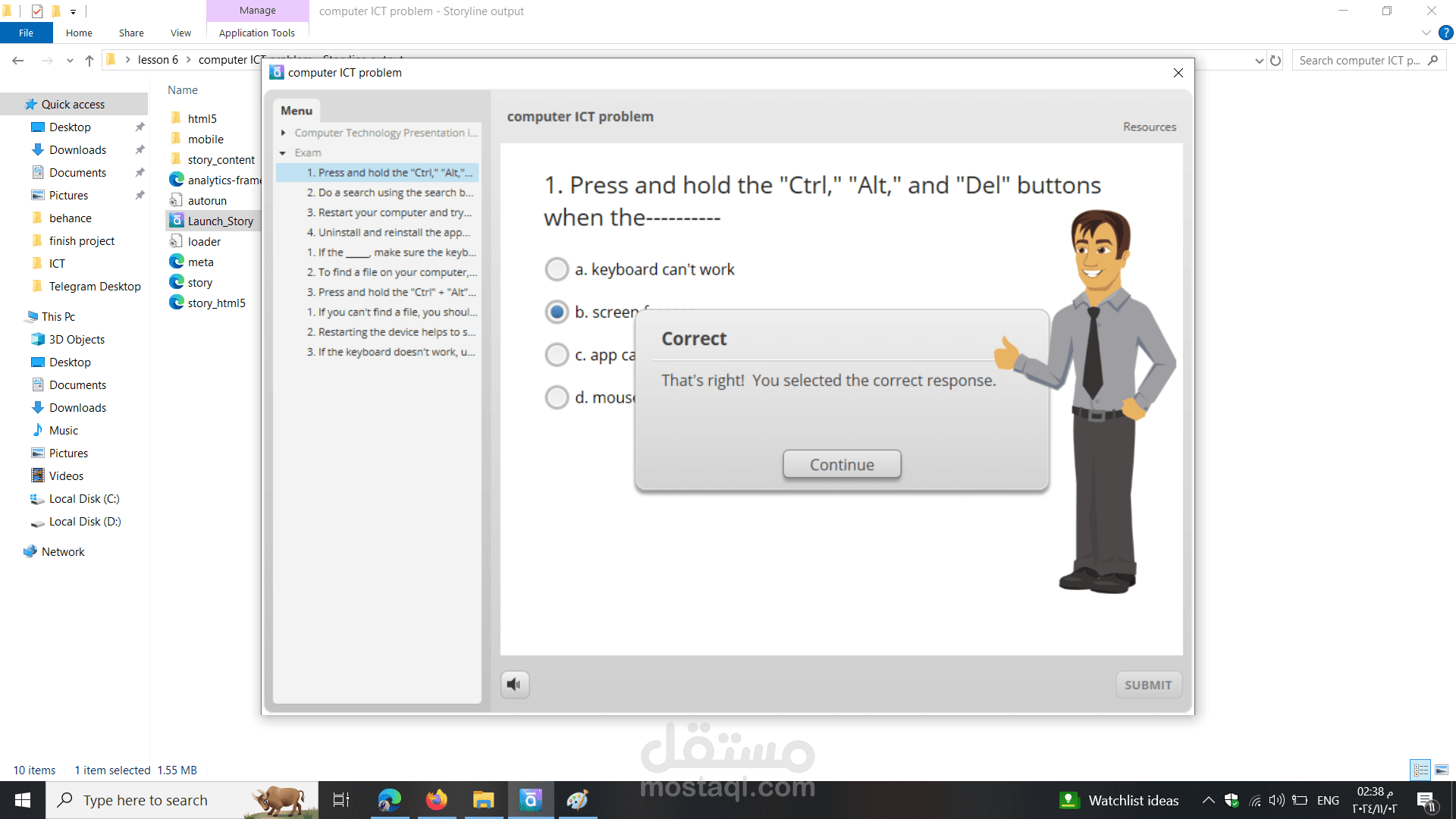
Task: Click the Refresh icon next to the address bar
Action: point(1276,61)
